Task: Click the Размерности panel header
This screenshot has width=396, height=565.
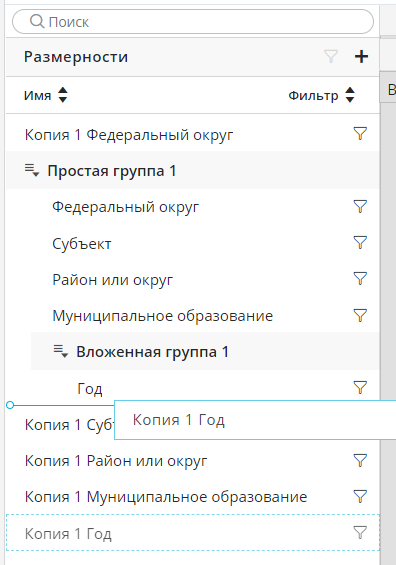Action: pos(193,57)
